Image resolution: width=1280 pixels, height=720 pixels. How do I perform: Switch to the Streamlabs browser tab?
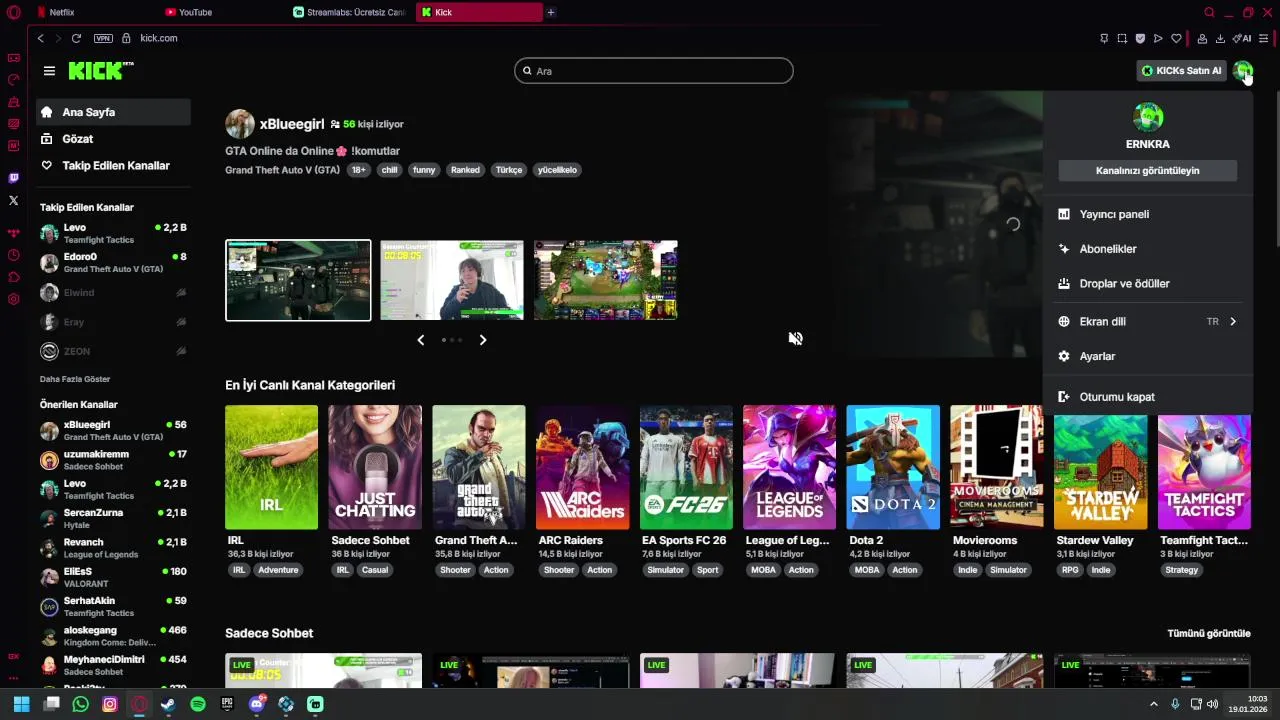(351, 12)
